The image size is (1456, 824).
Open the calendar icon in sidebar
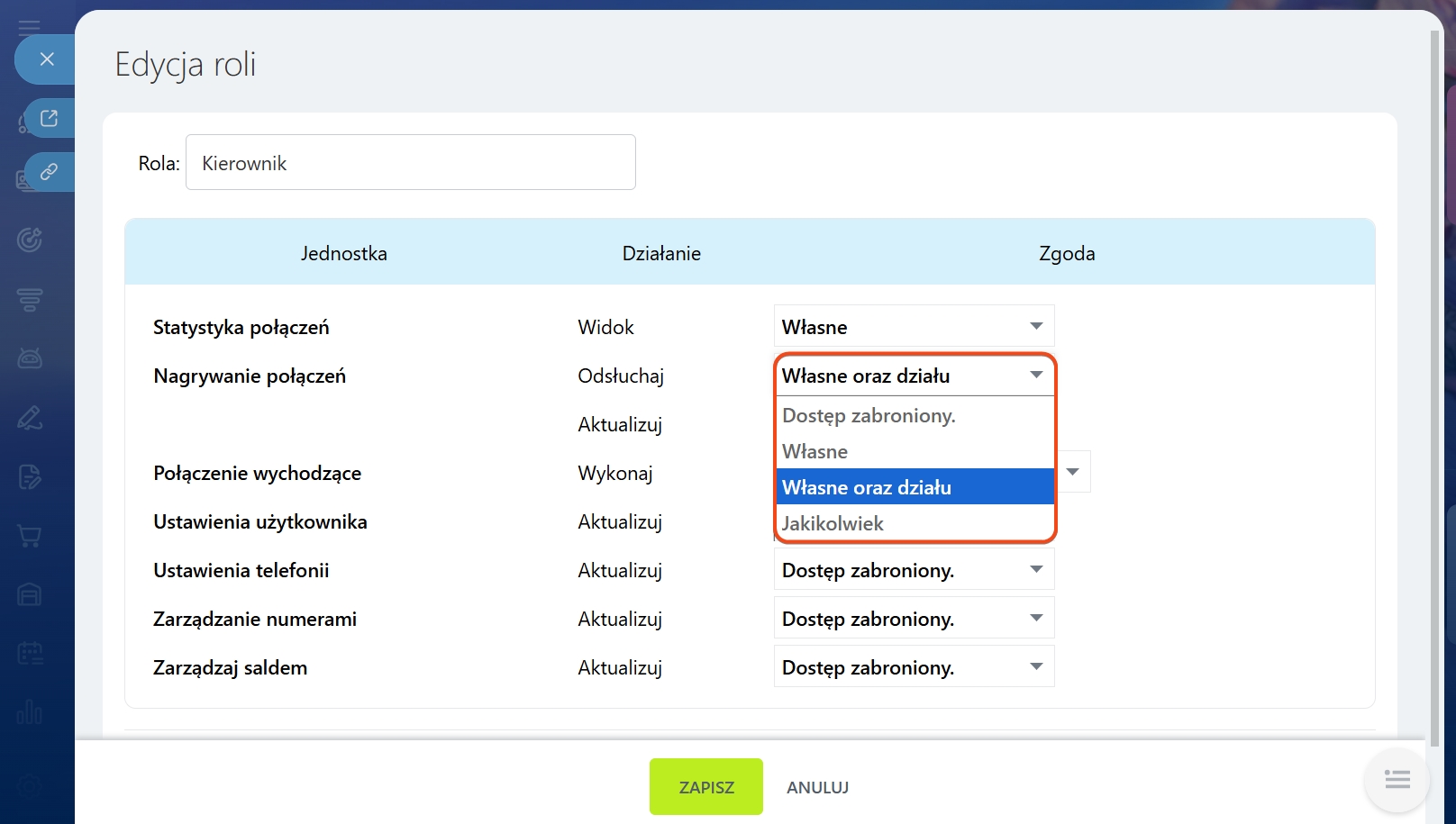pos(30,653)
